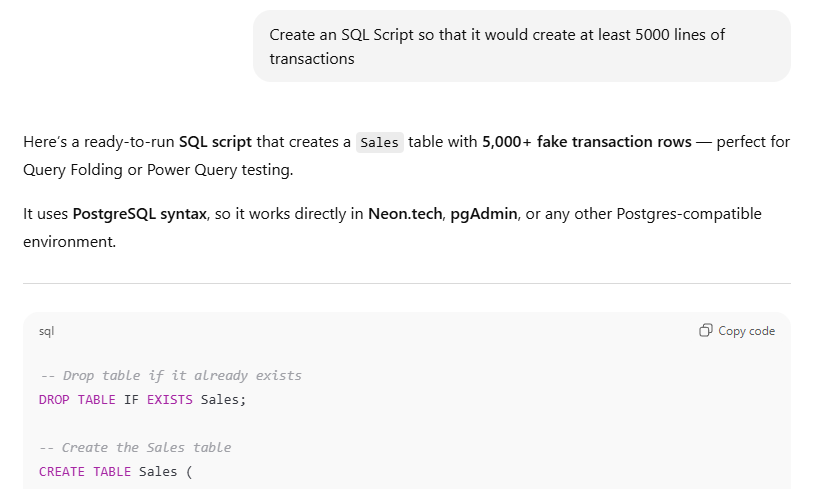818x489 pixels.
Task: Click the DROP keyword in the code
Action: tap(54, 400)
